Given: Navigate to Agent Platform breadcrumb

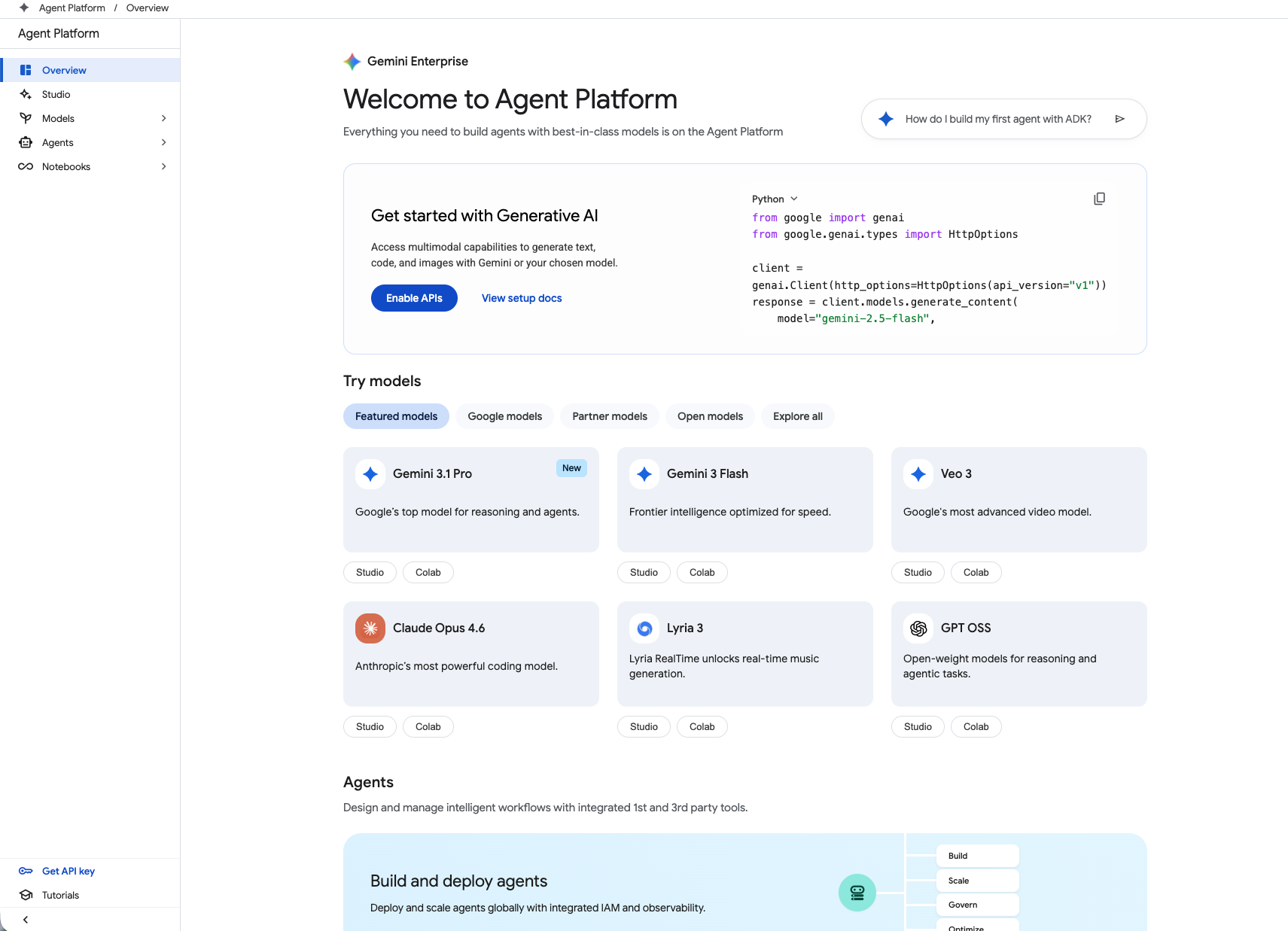Looking at the screenshot, I should [x=71, y=8].
